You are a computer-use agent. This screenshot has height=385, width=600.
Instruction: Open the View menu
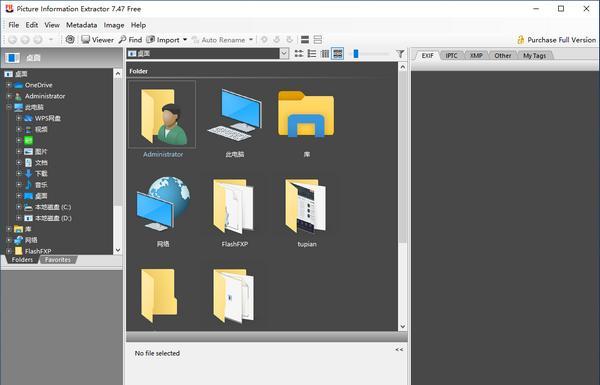point(52,25)
